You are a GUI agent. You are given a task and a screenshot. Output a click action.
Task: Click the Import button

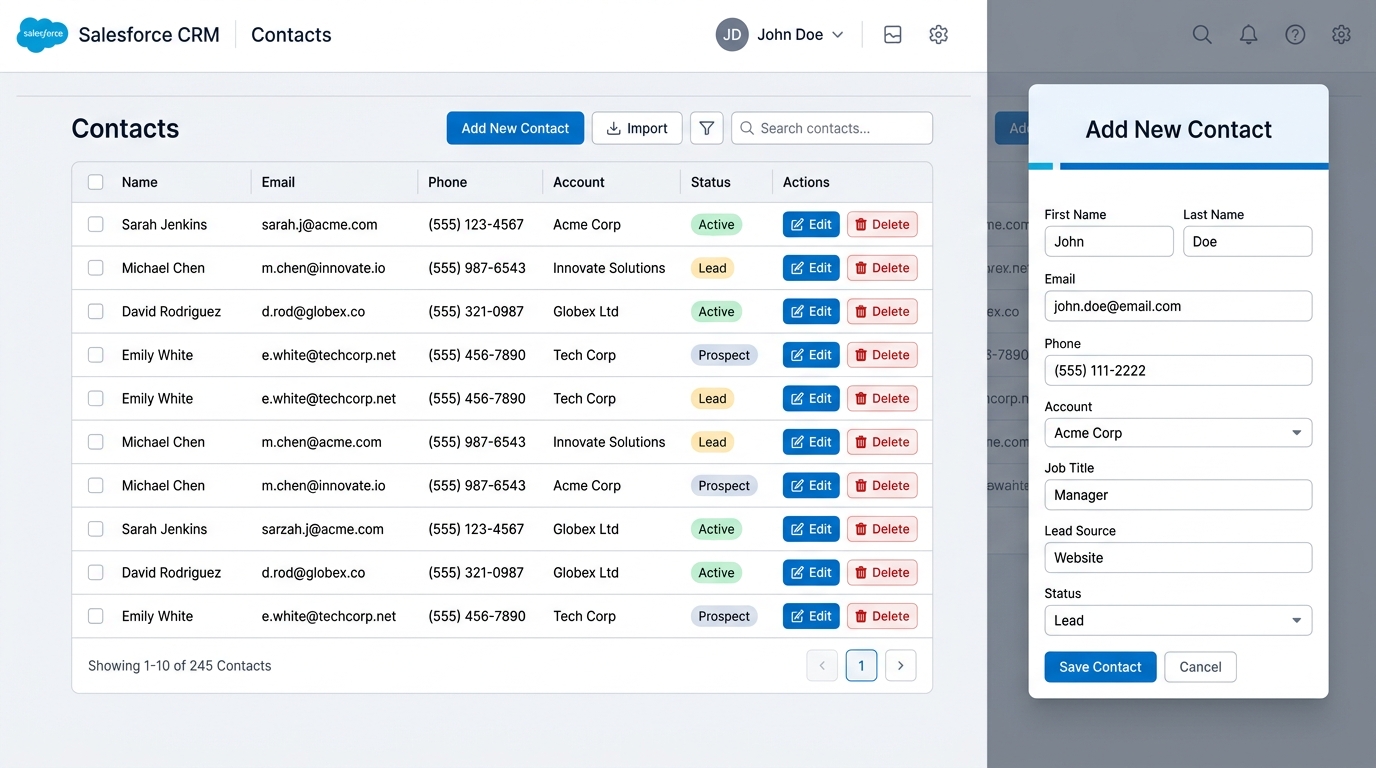pyautogui.click(x=637, y=128)
